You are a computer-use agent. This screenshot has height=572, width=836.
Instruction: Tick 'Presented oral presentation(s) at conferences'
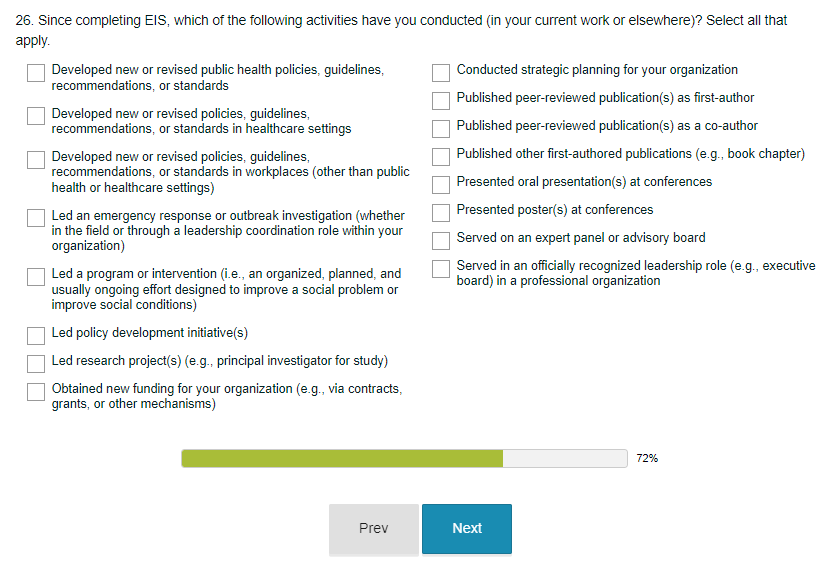coord(441,185)
